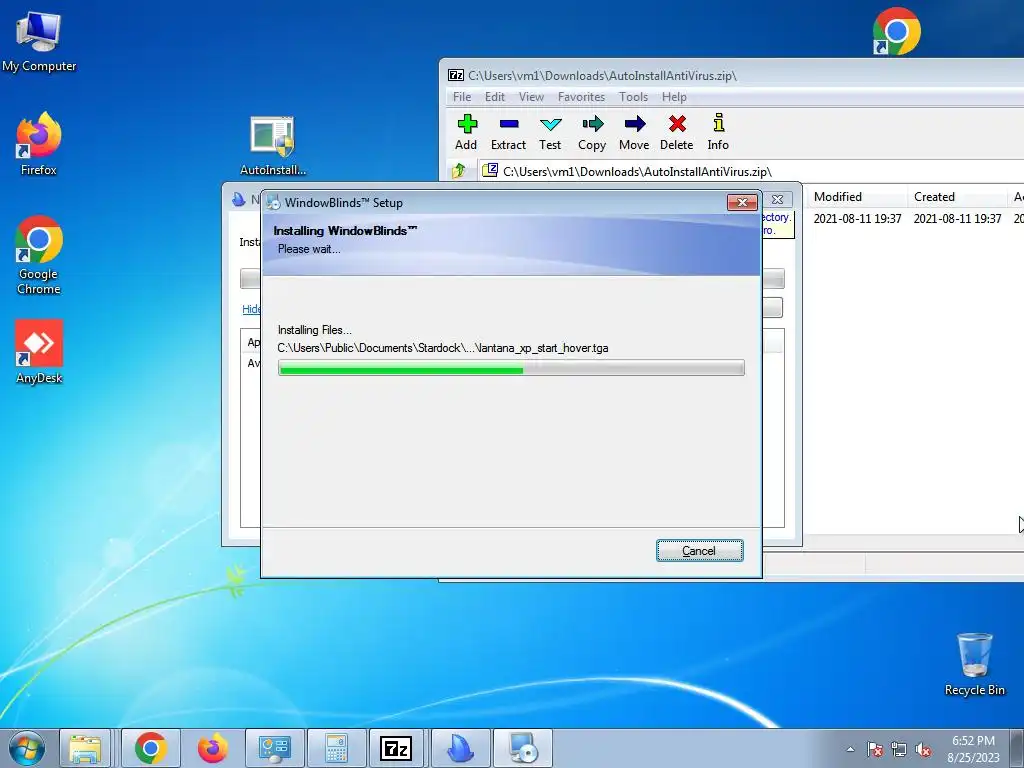The width and height of the screenshot is (1024, 768).
Task: Sort by the Created column header
Action: click(x=956, y=197)
